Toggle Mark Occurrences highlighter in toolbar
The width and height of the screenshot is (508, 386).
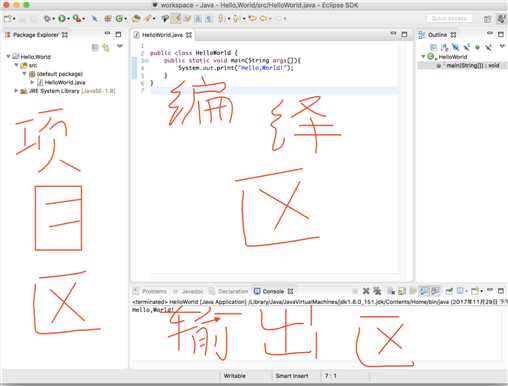coord(176,19)
